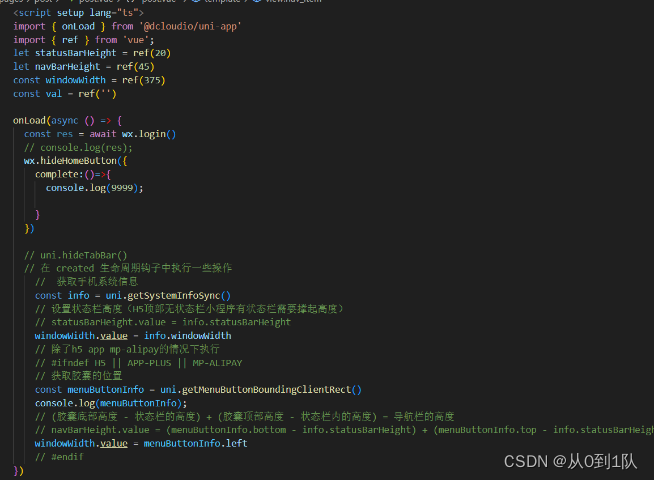Click the '// uni.hideTabBar()' comment
The width and height of the screenshot is (654, 480).
click(x=75, y=255)
